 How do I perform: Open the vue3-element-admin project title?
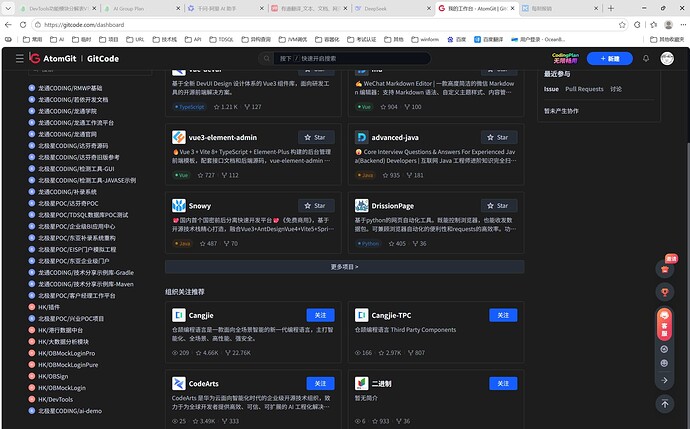click(223, 137)
